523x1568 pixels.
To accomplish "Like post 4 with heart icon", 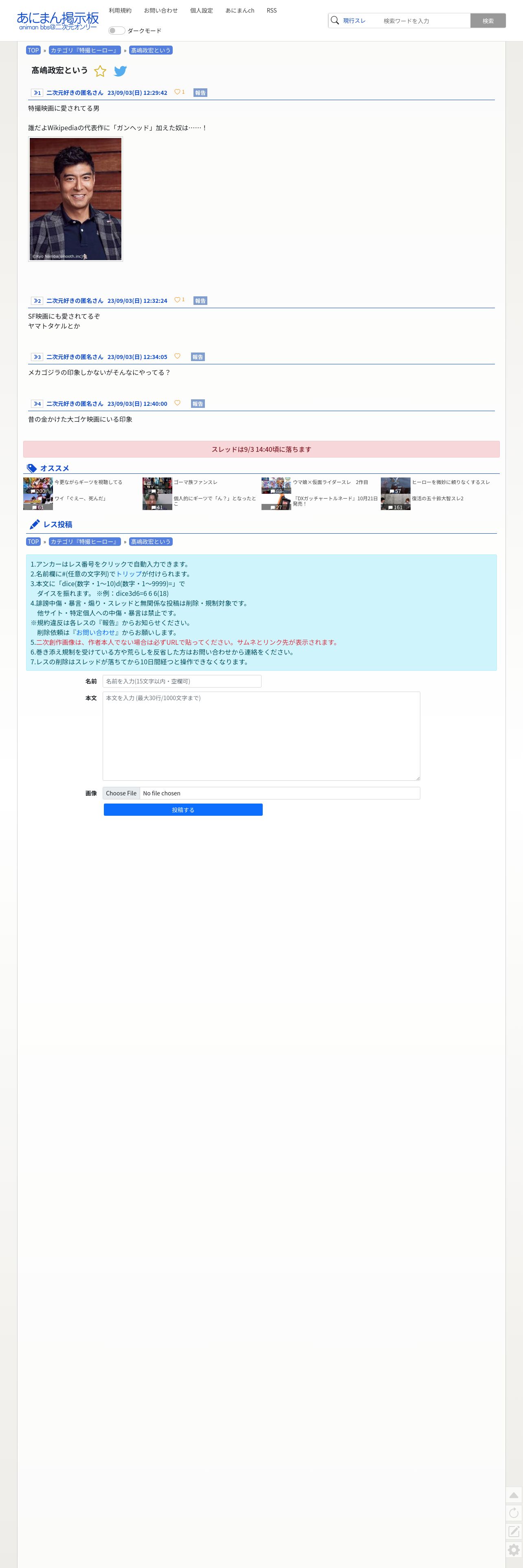I will tap(177, 403).
